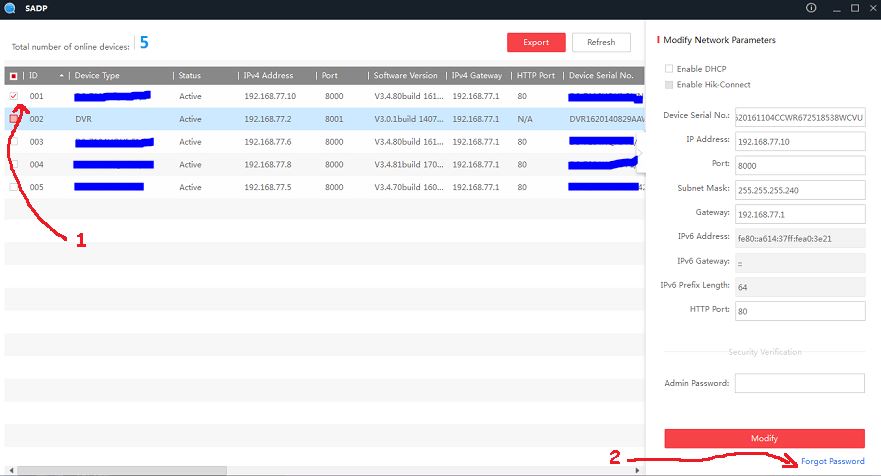
Task: Sort by the Software Version column header
Action: coord(405,76)
